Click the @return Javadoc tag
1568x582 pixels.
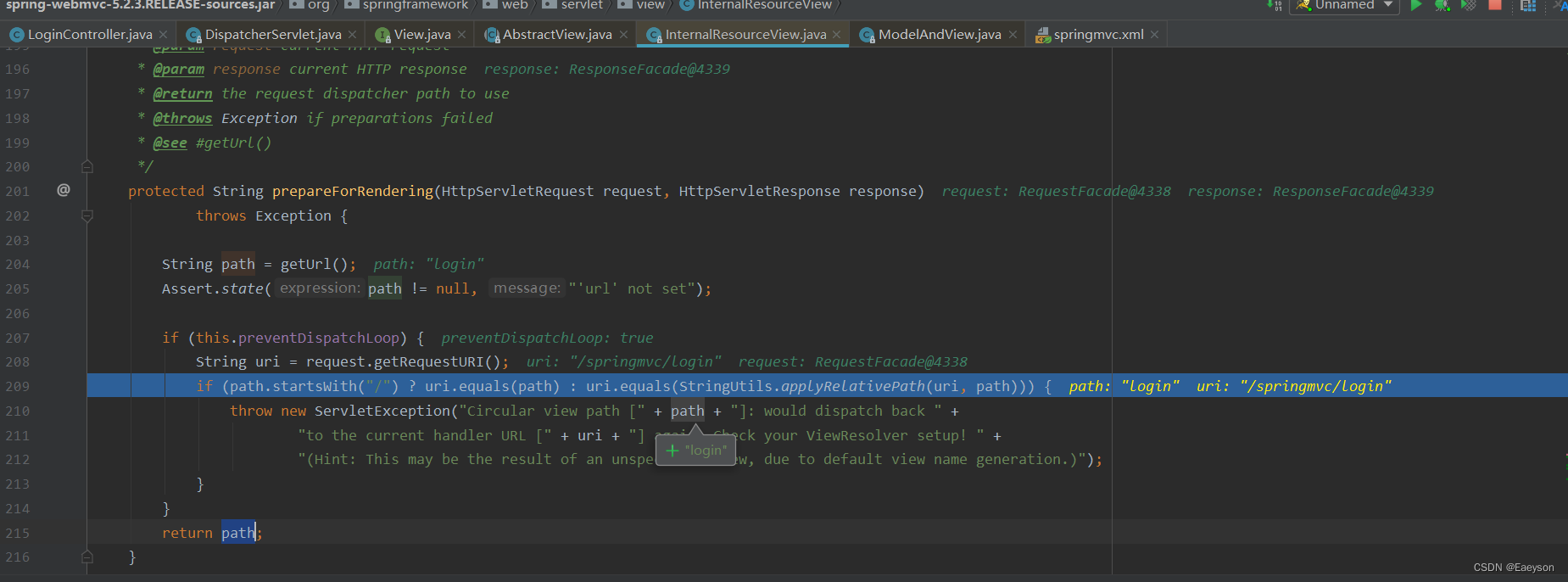tap(182, 93)
